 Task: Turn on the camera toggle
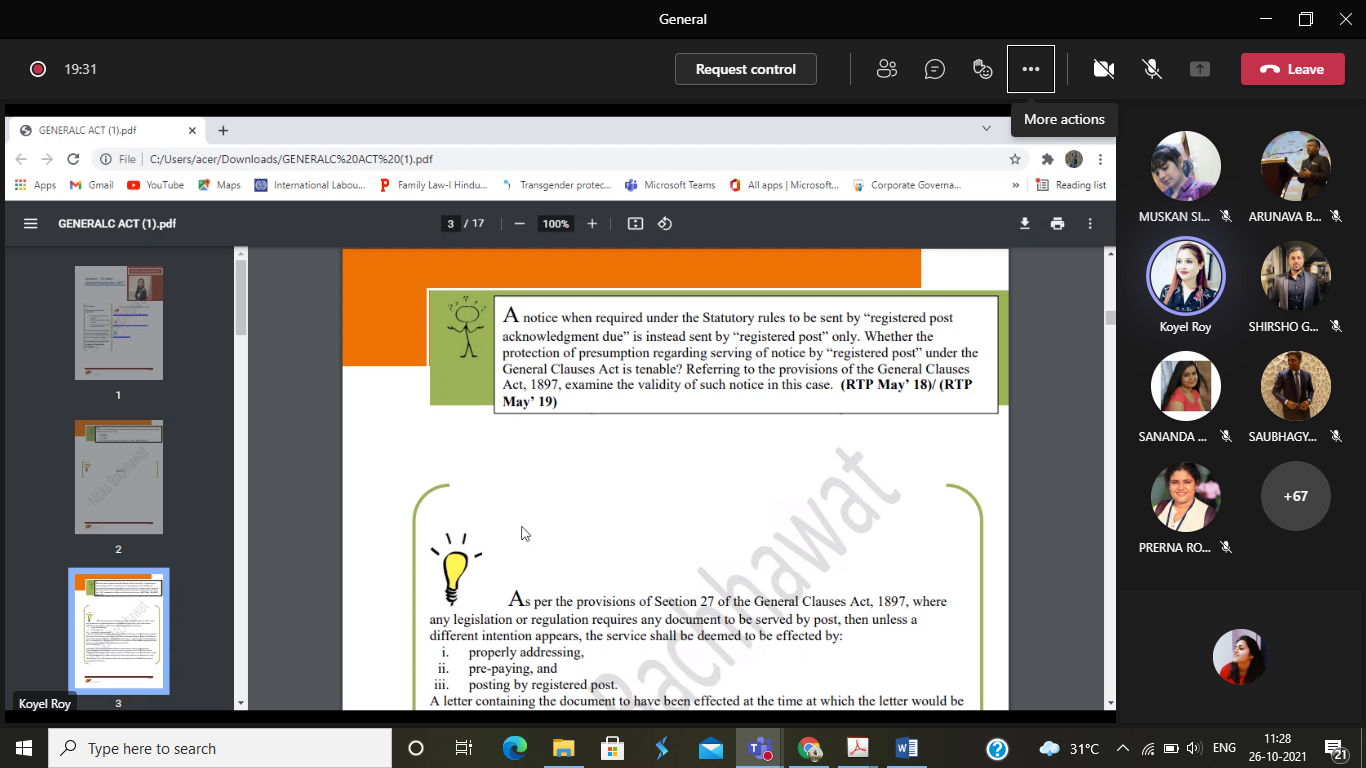[1104, 69]
